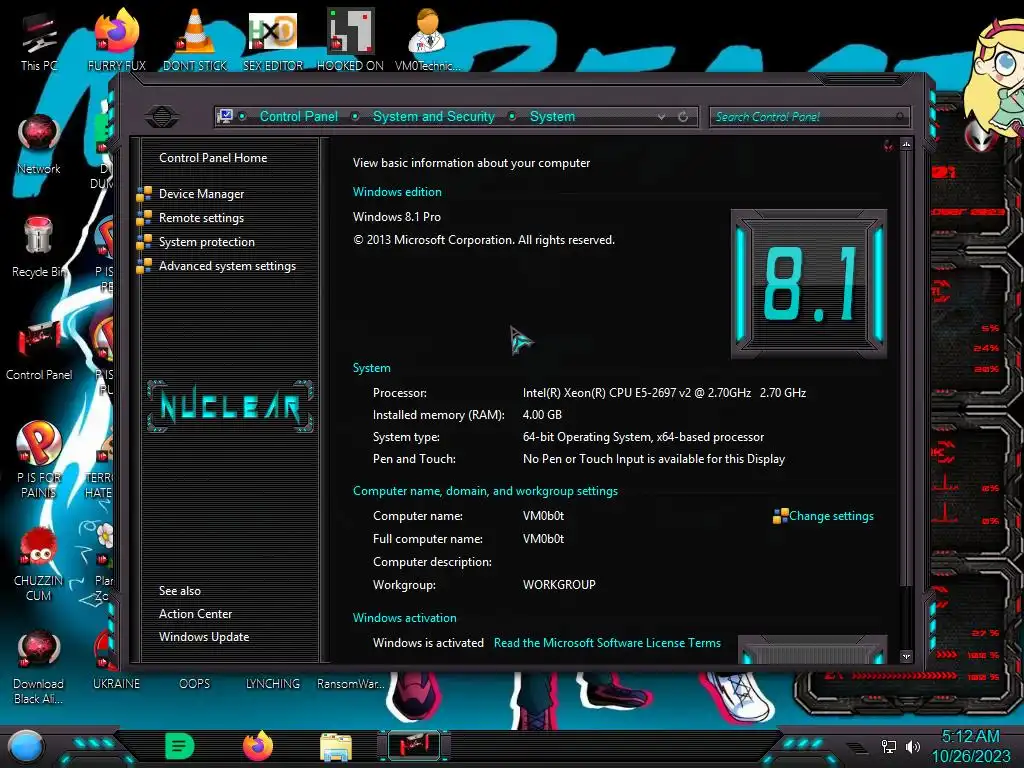Open the SEX EDITOR HxD shortcut
The width and height of the screenshot is (1024, 768).
tap(273, 40)
